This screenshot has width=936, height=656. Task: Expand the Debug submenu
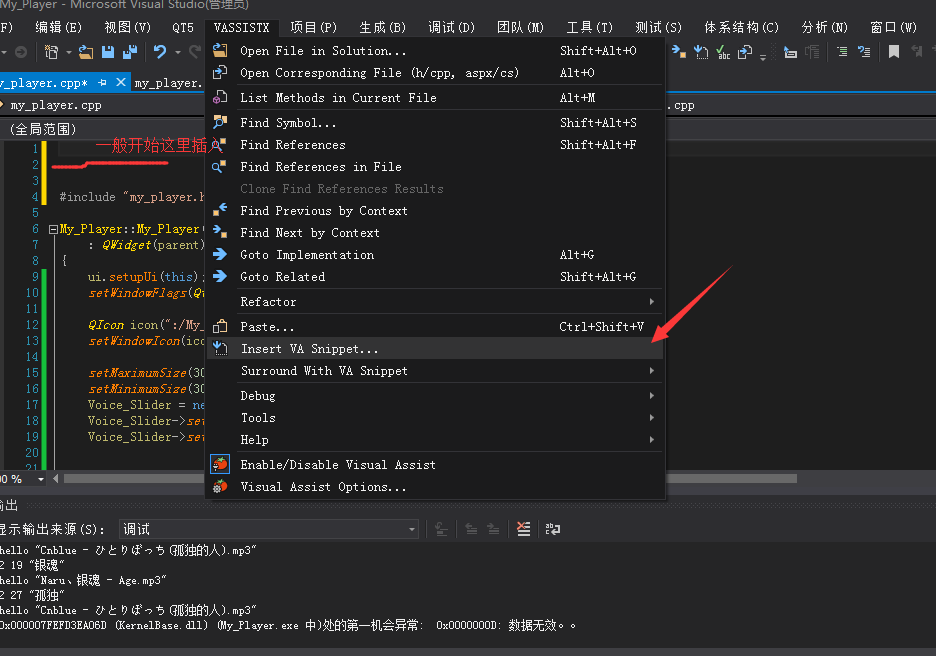[x=435, y=396]
